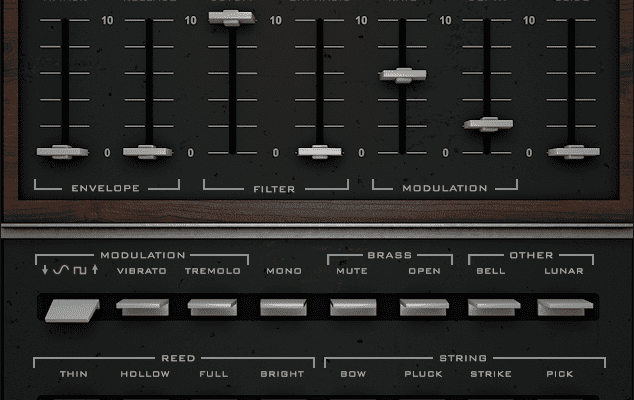Image resolution: width=634 pixels, height=400 pixels.
Task: Click the rightmost slider handle at zero
Action: 572,152
